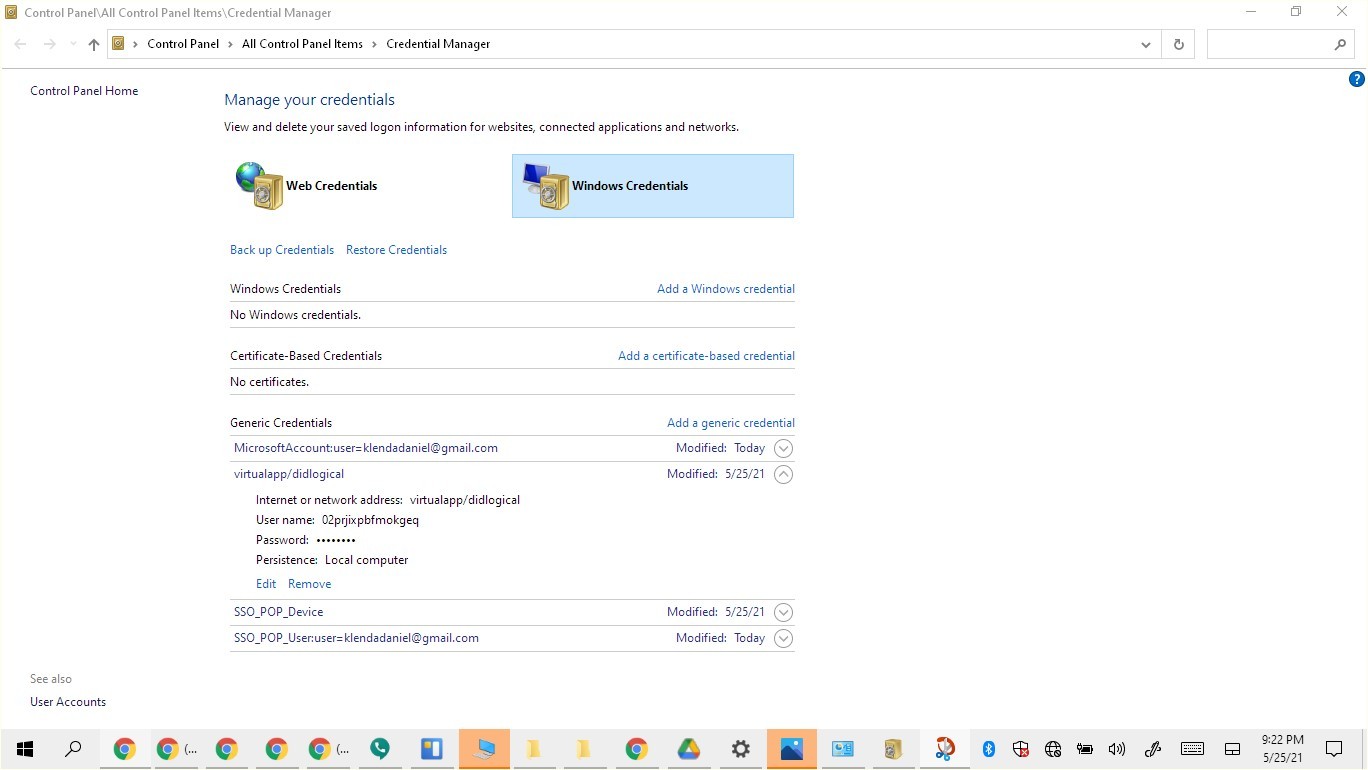Go up one level with the up arrow
Image resolution: width=1368 pixels, height=770 pixels.
pos(94,44)
